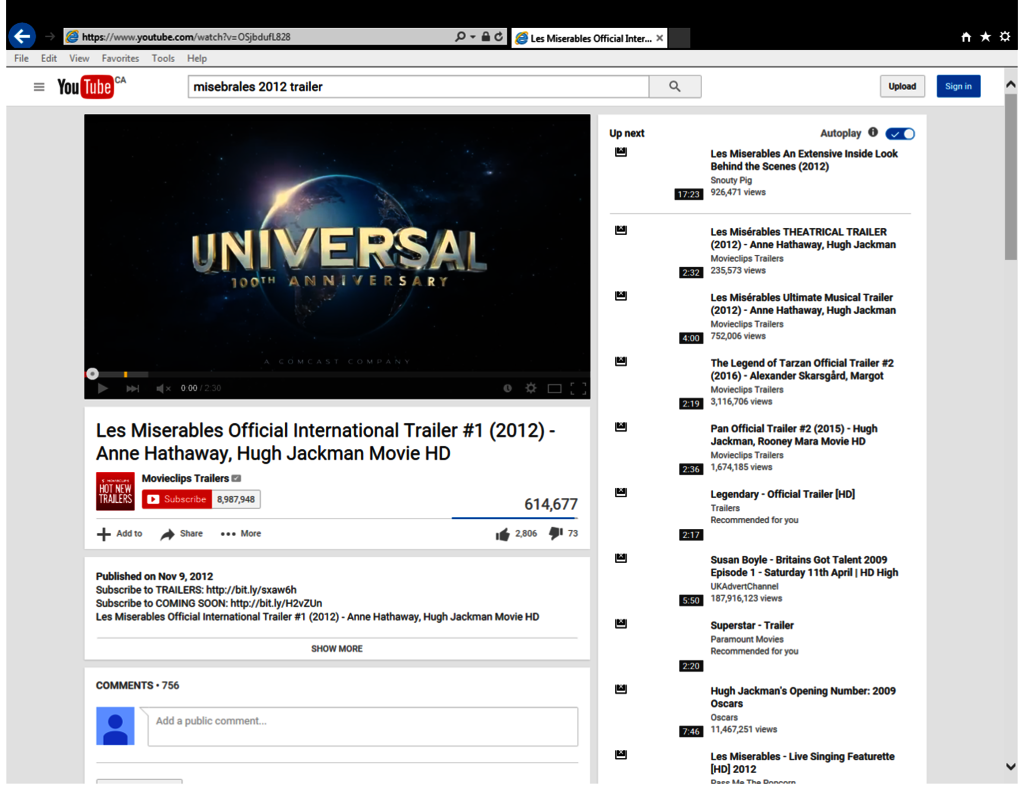Open browser Favorites star
1024x790 pixels.
pos(985,37)
